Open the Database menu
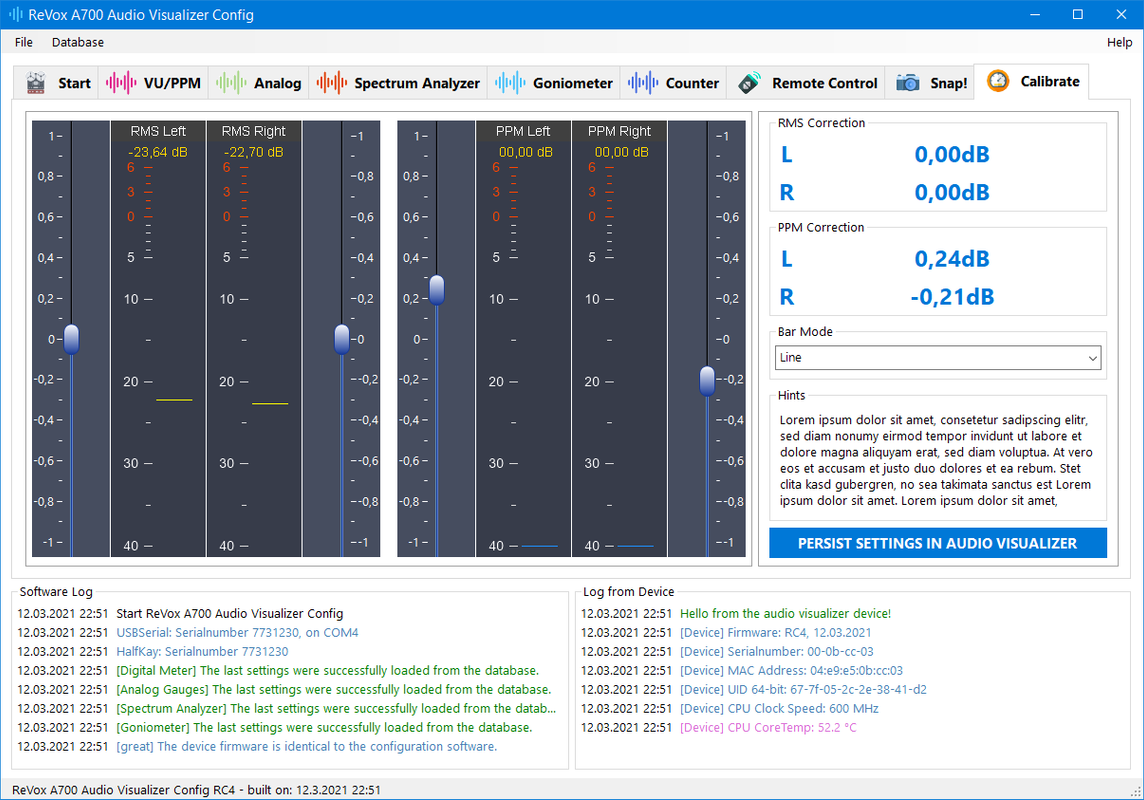Image resolution: width=1144 pixels, height=800 pixels. click(x=78, y=42)
